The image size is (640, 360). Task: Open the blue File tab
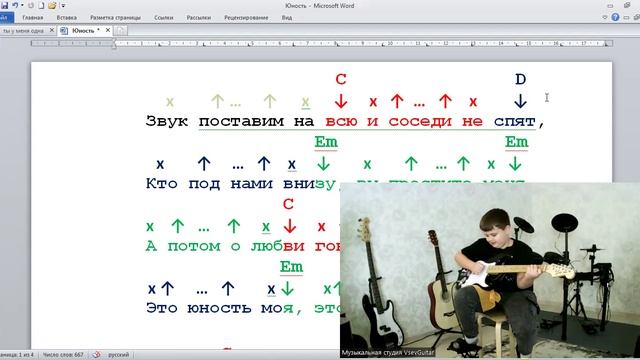pos(6,18)
